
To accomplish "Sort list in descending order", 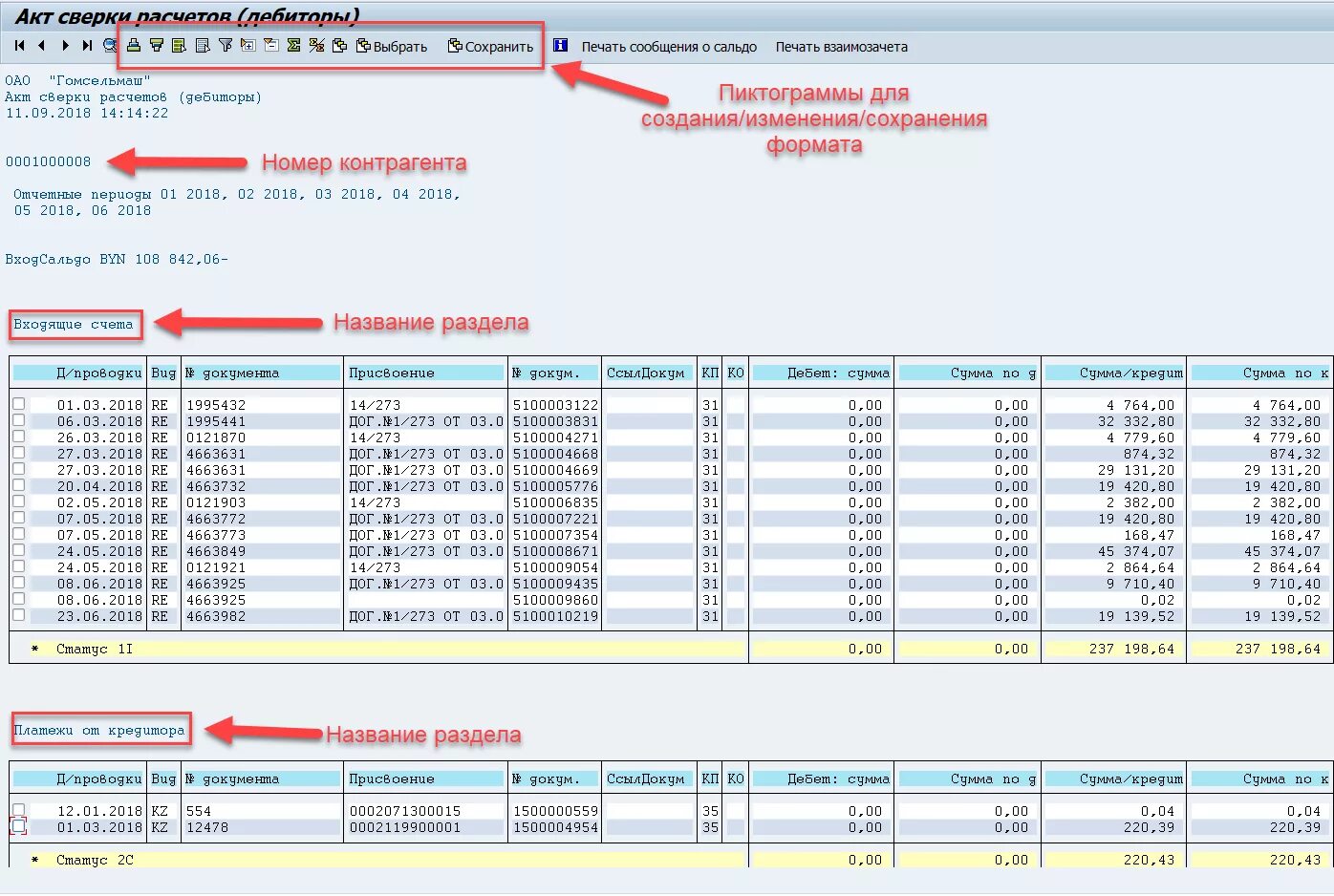I will (156, 45).
